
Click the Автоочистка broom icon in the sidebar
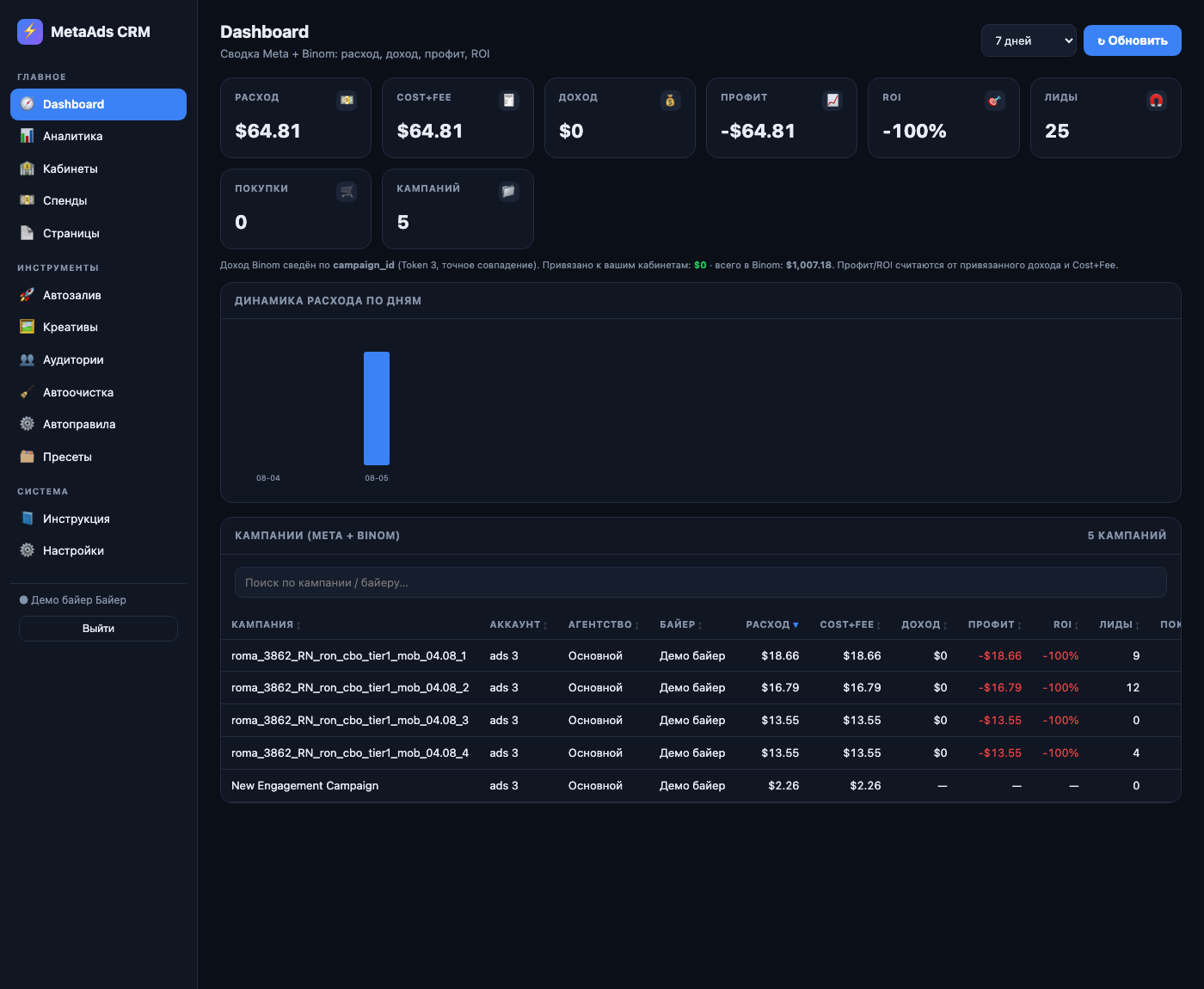[28, 392]
